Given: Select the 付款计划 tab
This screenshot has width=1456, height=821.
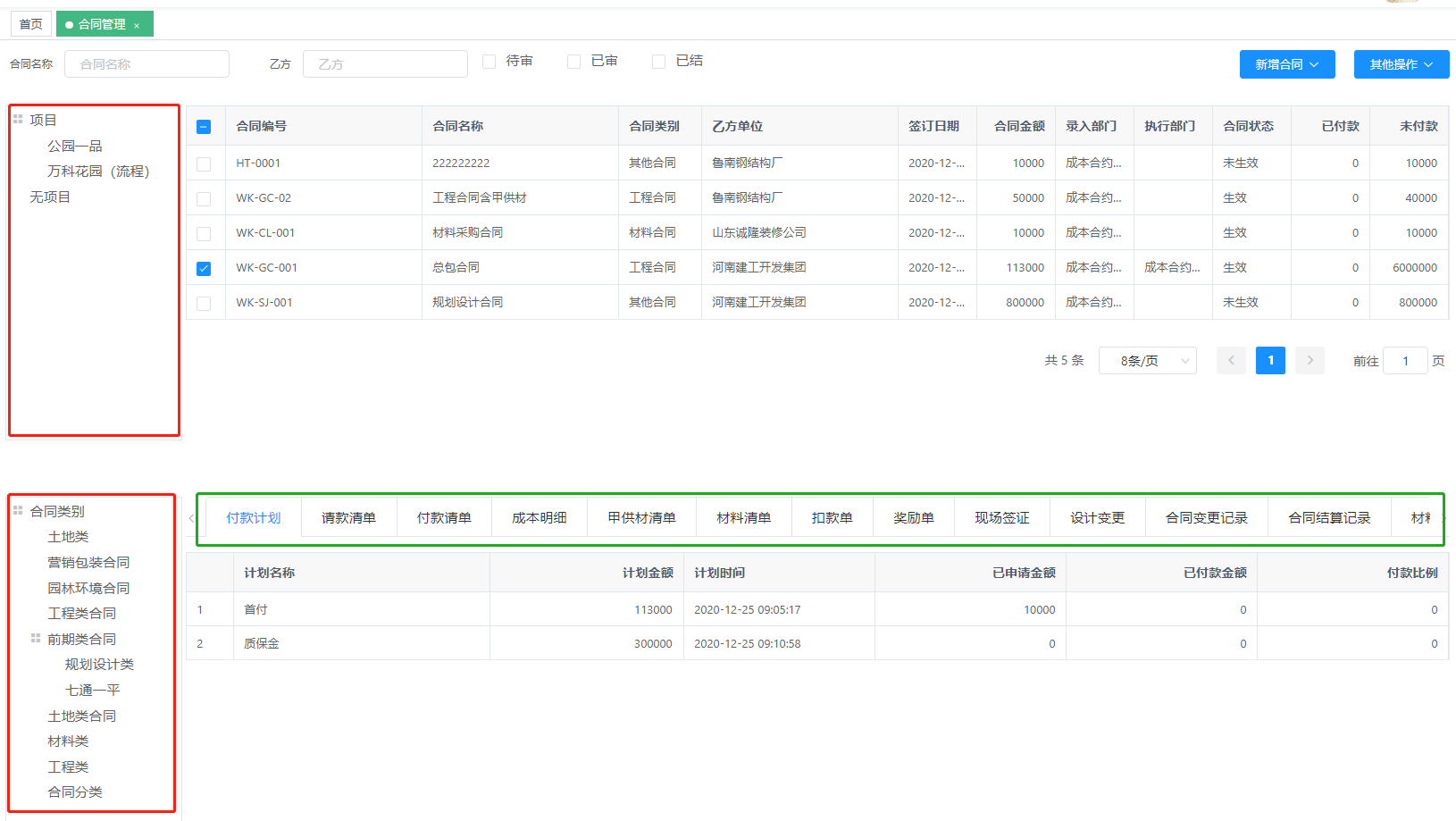Looking at the screenshot, I should [254, 518].
